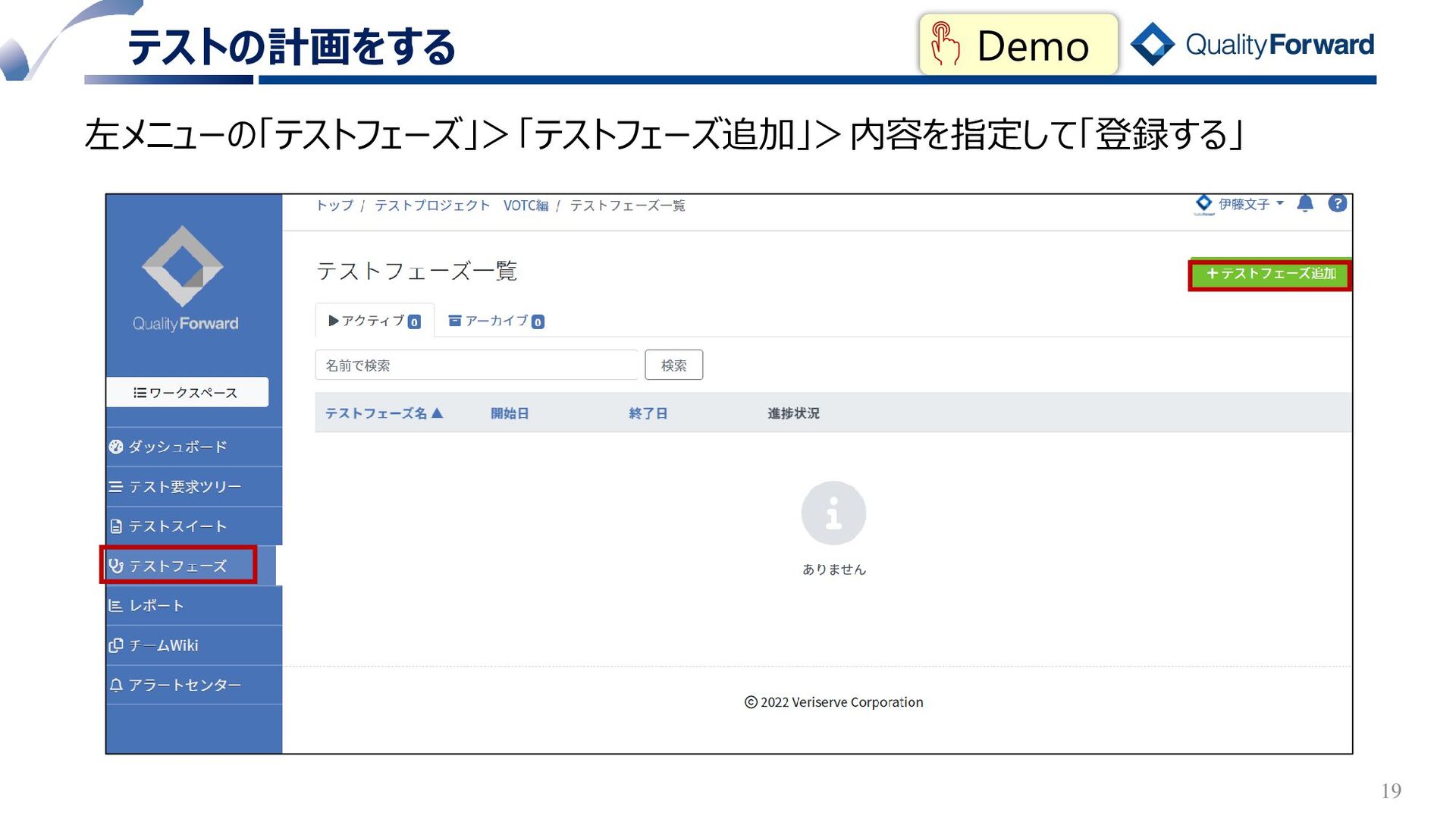Click the notification bell icon

tap(1305, 203)
